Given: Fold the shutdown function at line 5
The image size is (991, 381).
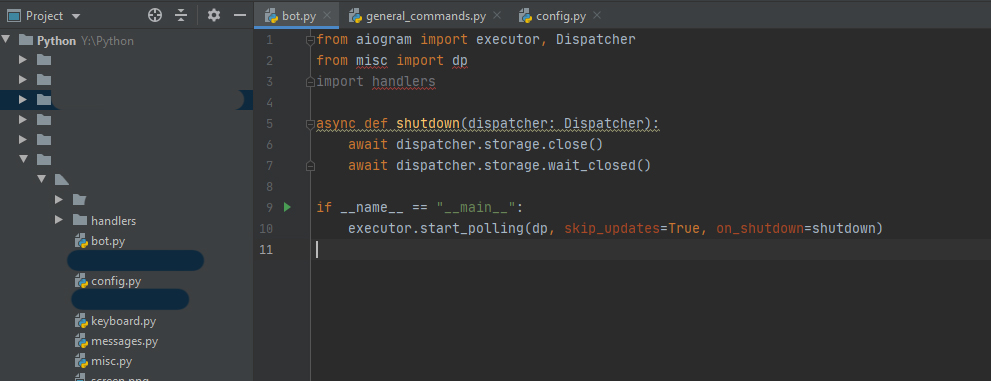Looking at the screenshot, I should click(x=310, y=124).
